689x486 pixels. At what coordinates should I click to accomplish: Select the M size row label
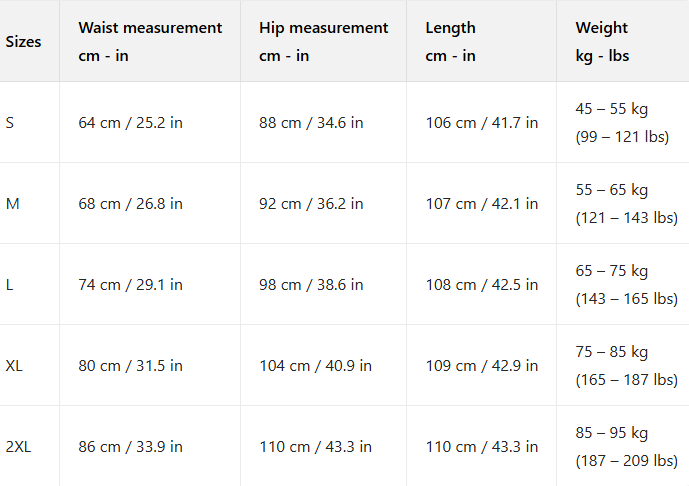(x=12, y=204)
